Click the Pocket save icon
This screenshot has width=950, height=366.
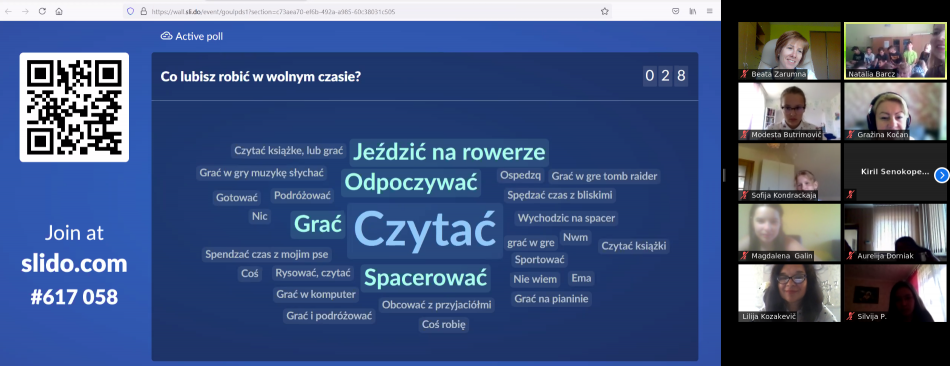676,11
